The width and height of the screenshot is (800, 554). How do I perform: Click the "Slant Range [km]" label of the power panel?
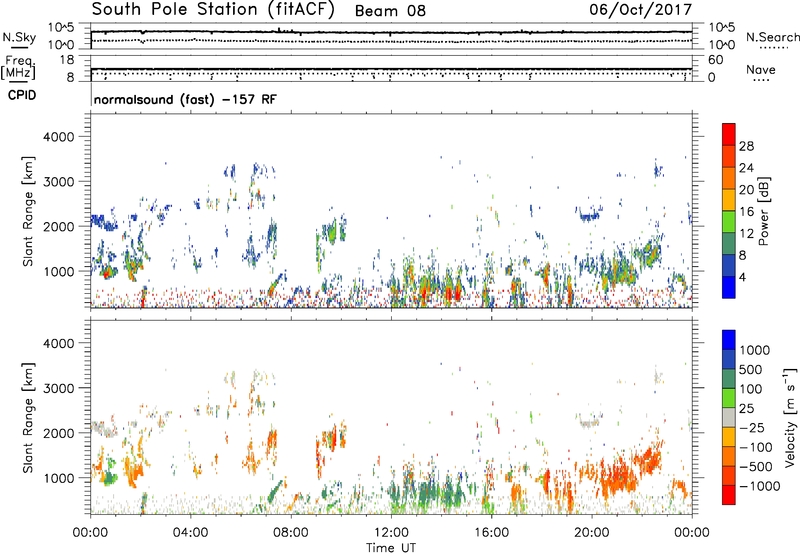coord(28,211)
